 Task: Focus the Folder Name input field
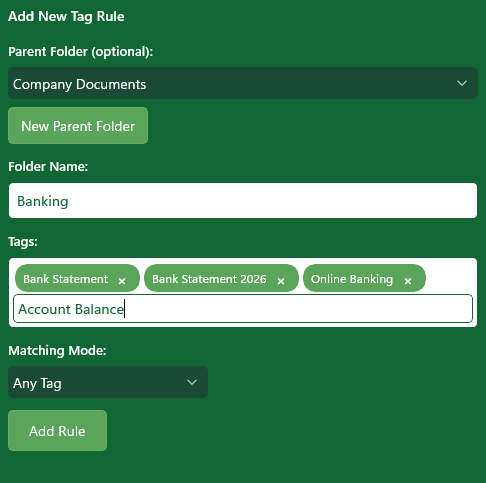[243, 201]
